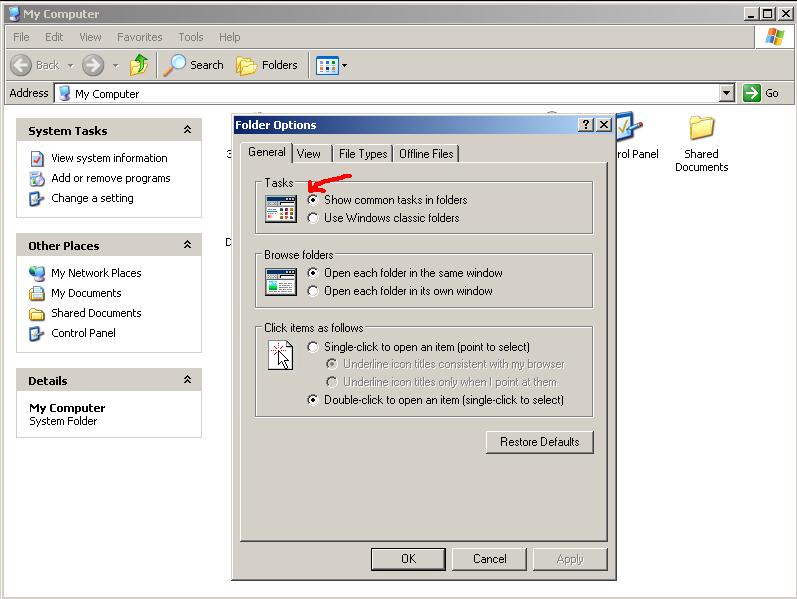Switch to the File Types tab
797x599 pixels.
[363, 154]
